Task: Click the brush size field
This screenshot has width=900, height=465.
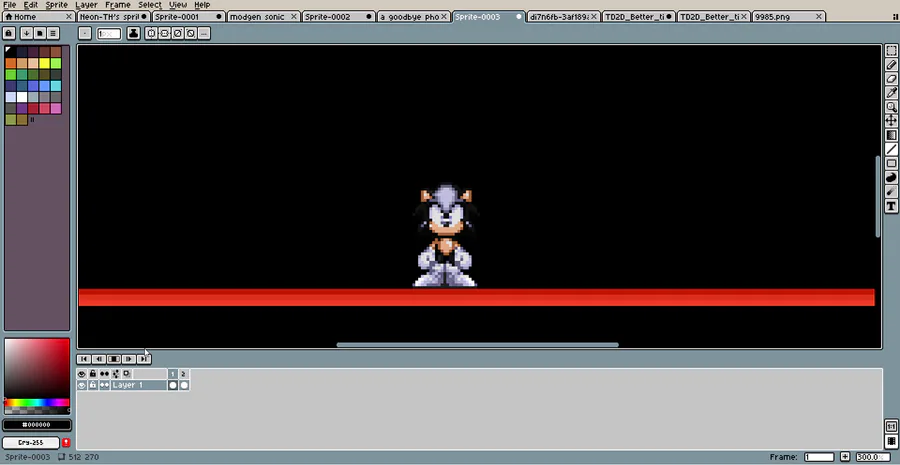Action: pyautogui.click(x=108, y=33)
